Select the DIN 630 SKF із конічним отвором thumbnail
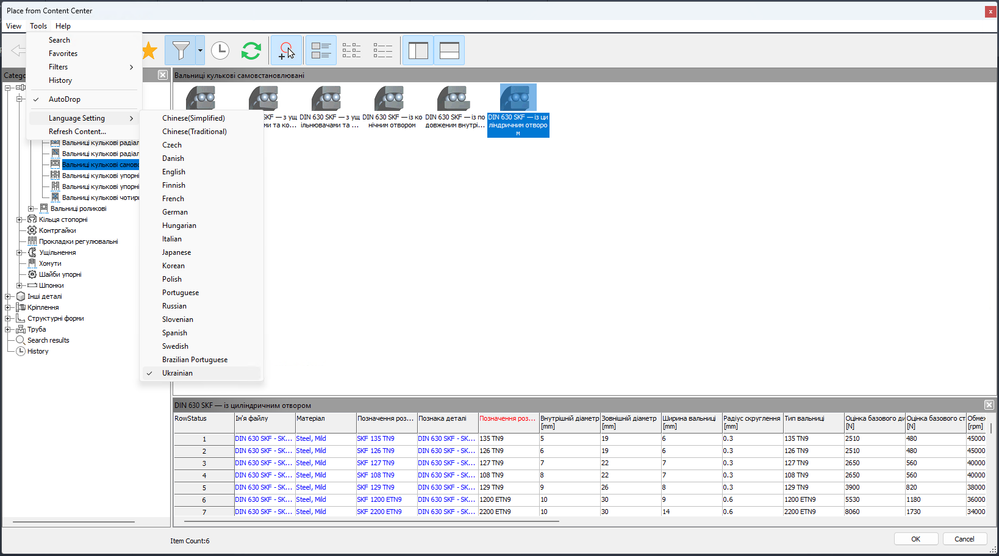Image resolution: width=999 pixels, height=556 pixels. point(392,108)
